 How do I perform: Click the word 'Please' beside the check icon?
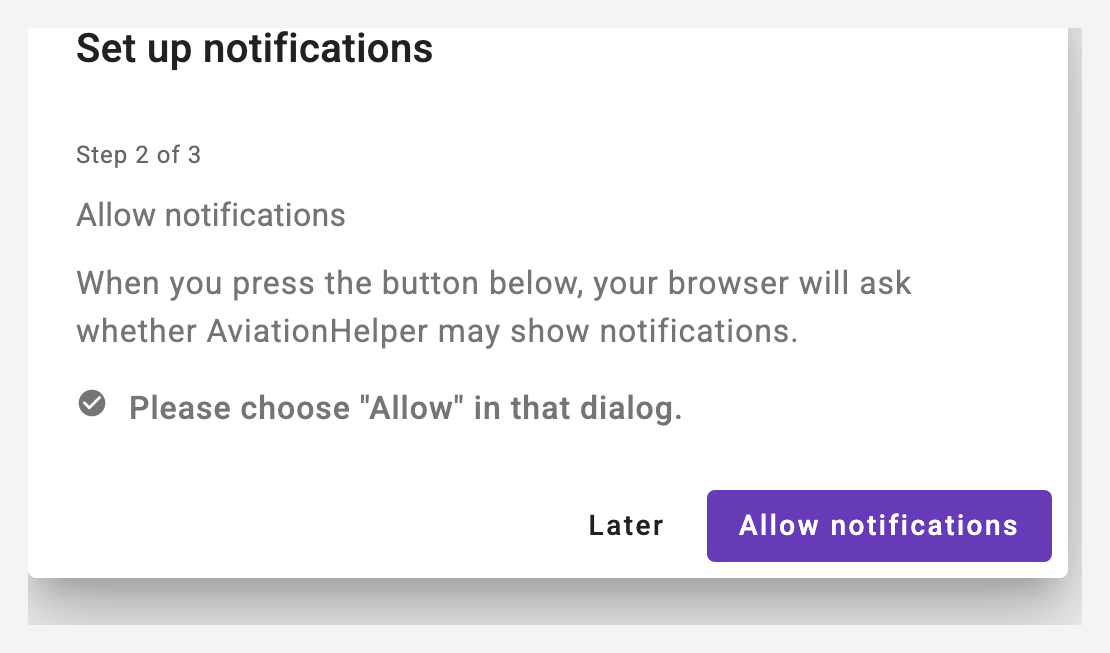coord(180,408)
